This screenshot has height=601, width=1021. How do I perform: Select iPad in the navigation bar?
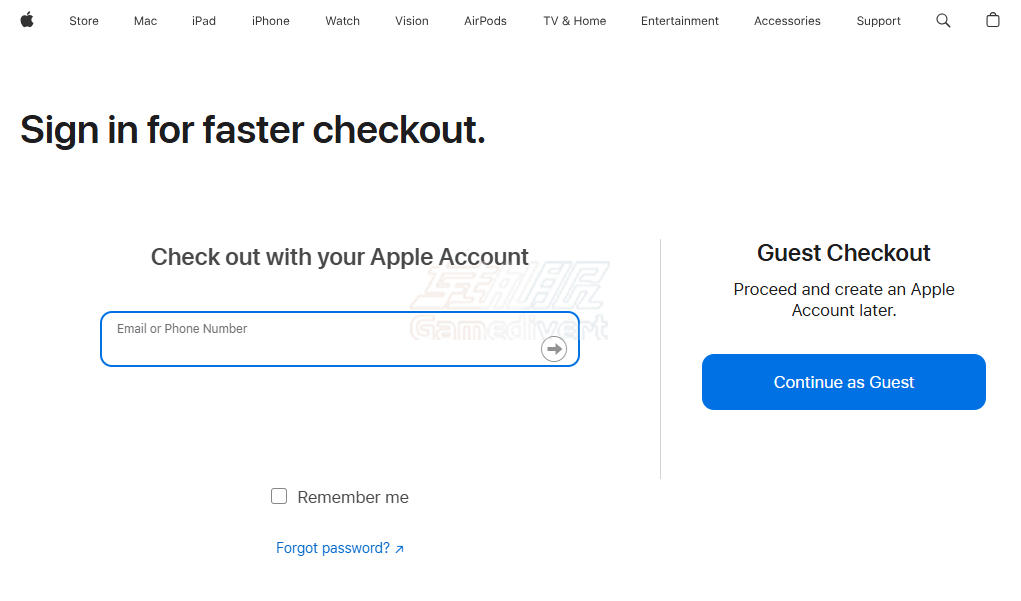point(204,21)
